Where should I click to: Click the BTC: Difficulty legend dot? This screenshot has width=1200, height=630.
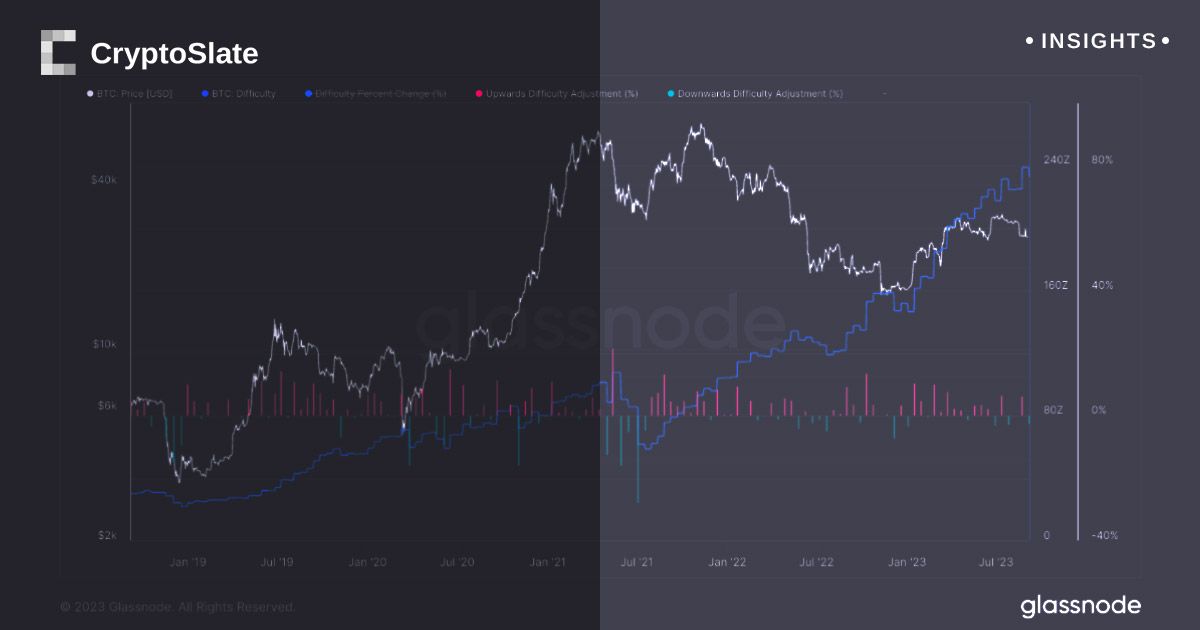204,94
